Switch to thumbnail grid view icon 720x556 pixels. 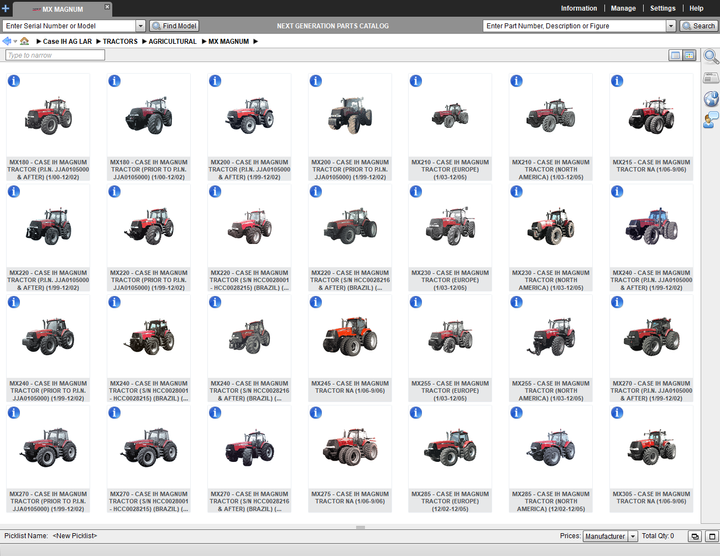point(689,56)
